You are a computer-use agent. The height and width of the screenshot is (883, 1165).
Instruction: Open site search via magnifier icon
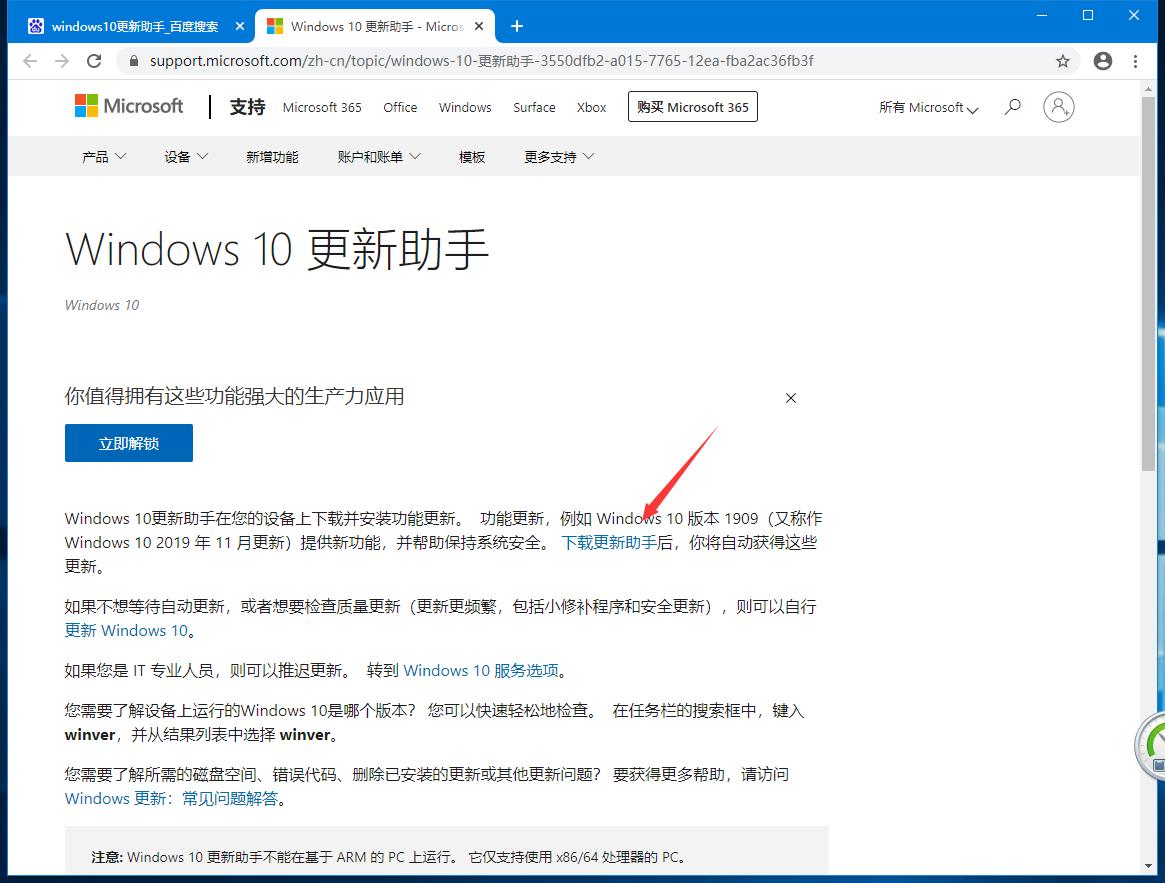pyautogui.click(x=1012, y=106)
